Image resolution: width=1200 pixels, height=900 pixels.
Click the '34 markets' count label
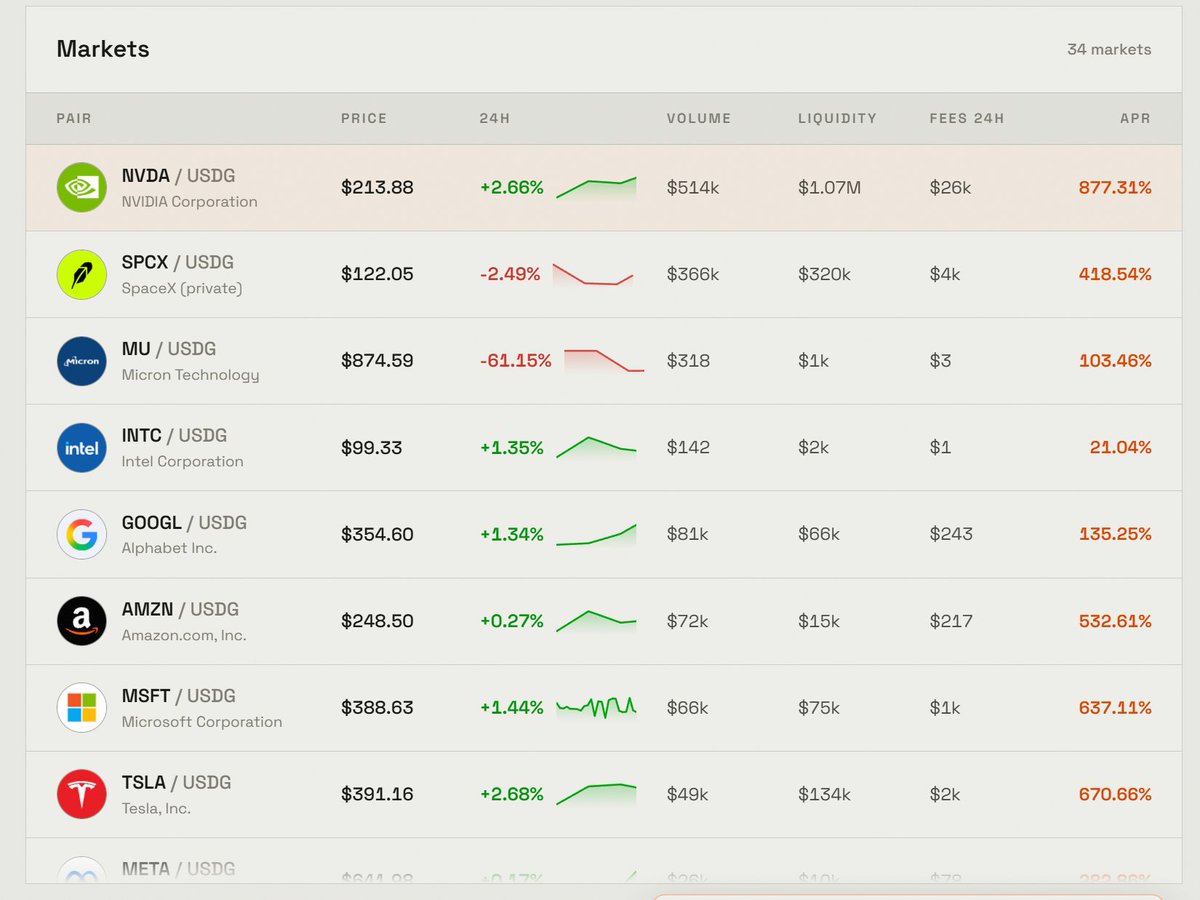pos(1109,49)
